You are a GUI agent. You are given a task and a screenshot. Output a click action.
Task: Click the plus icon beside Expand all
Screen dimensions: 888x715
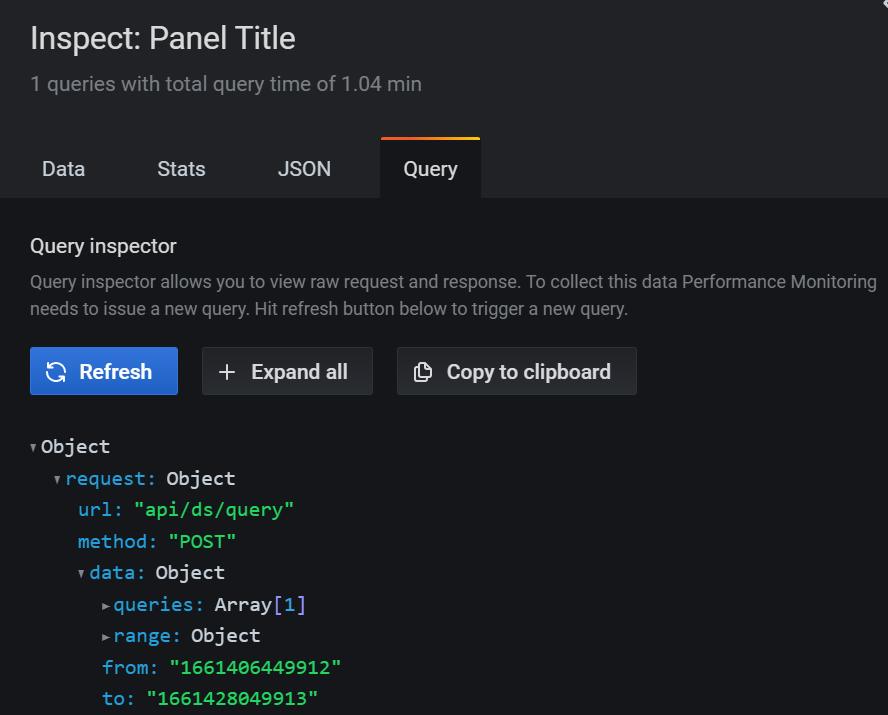(227, 372)
